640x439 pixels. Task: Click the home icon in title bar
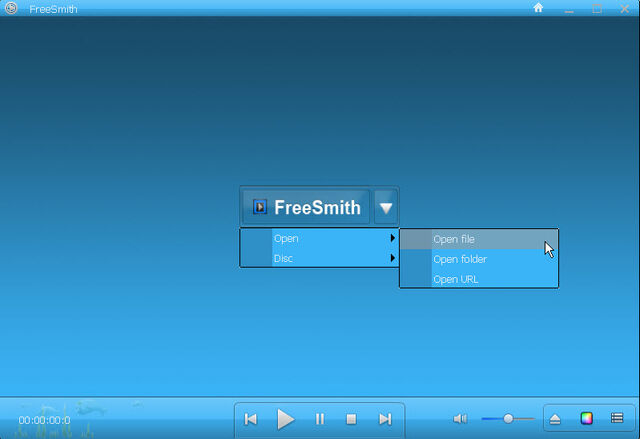click(538, 8)
